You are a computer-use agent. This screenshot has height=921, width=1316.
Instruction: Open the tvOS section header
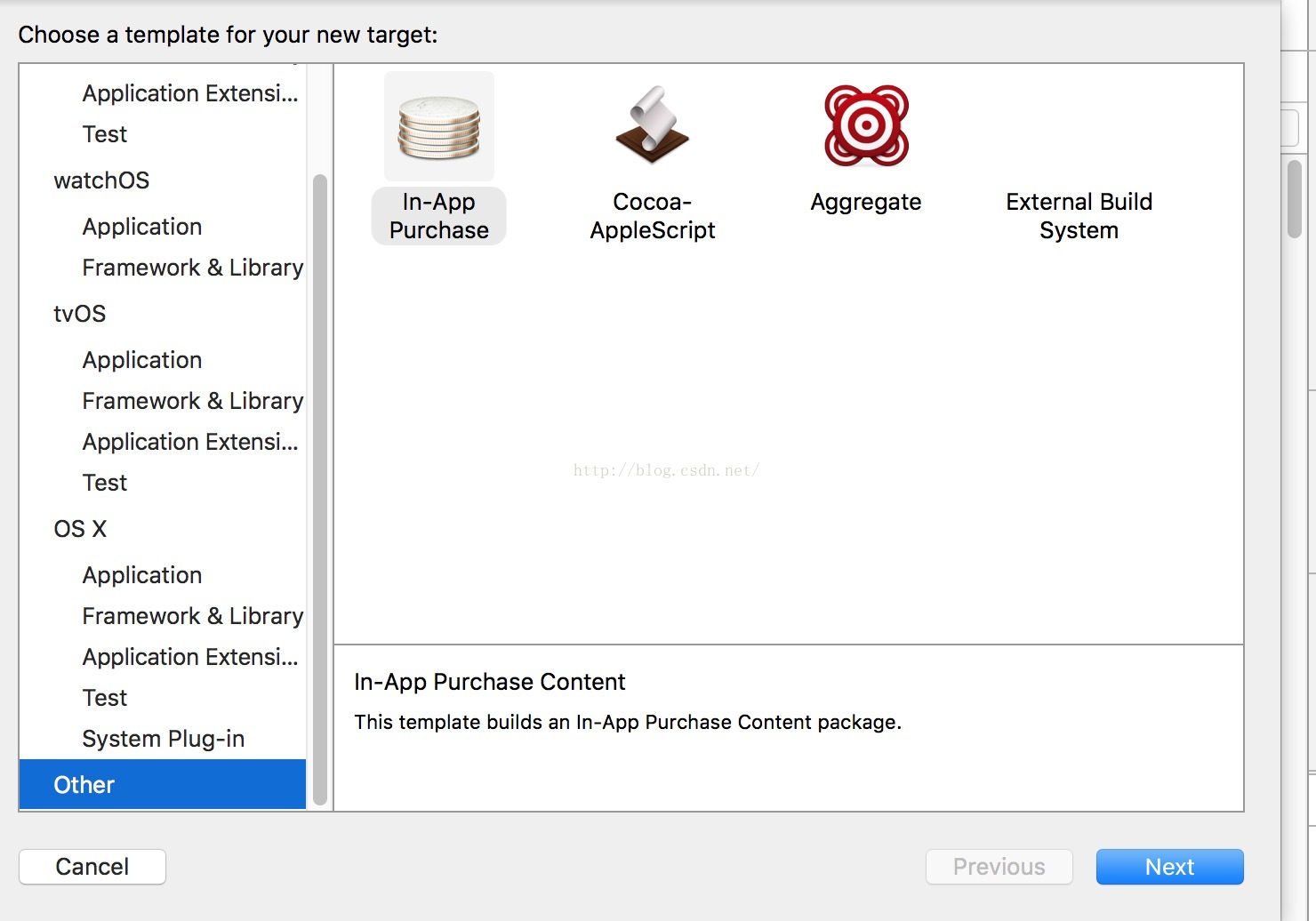pyautogui.click(x=80, y=314)
